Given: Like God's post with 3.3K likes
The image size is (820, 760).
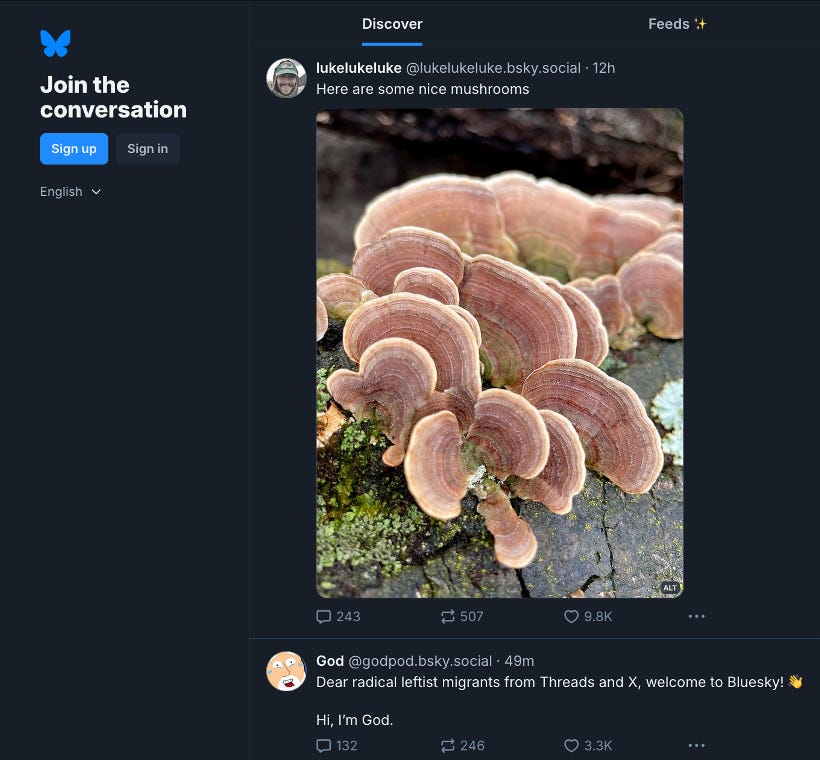Looking at the screenshot, I should pos(588,745).
